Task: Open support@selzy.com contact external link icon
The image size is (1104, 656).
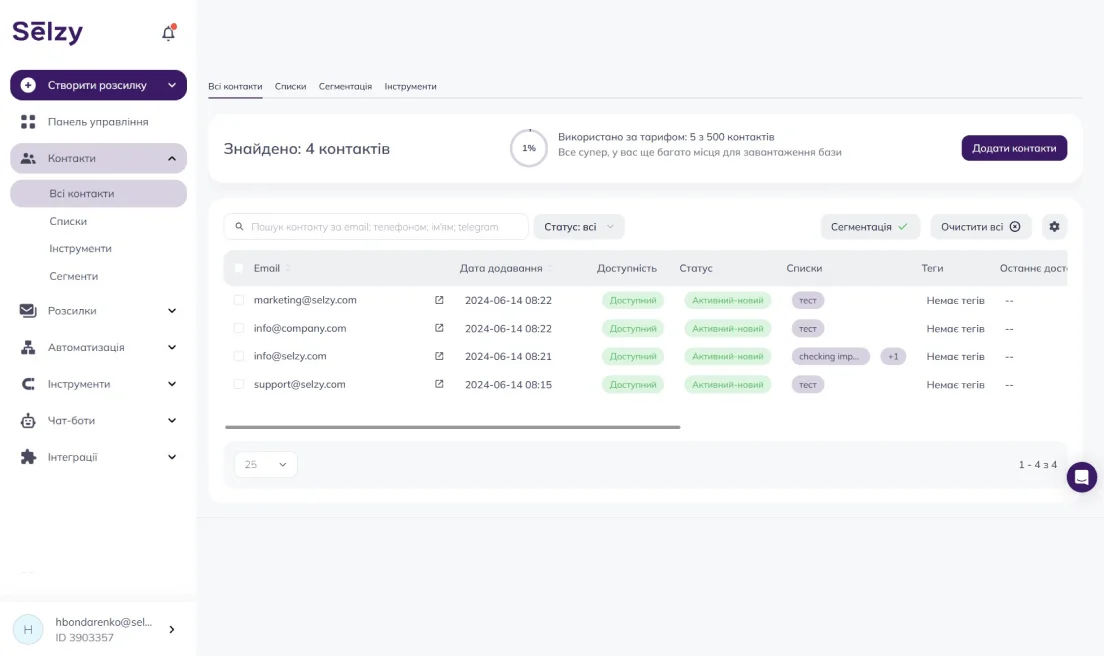Action: [439, 384]
